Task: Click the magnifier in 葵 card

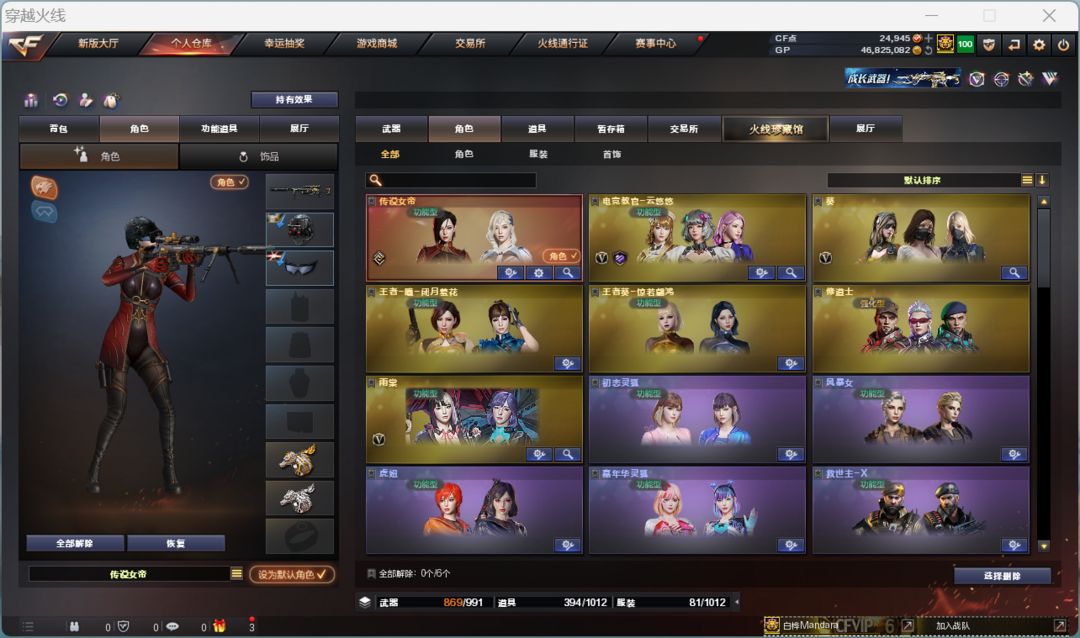Action: (1014, 273)
